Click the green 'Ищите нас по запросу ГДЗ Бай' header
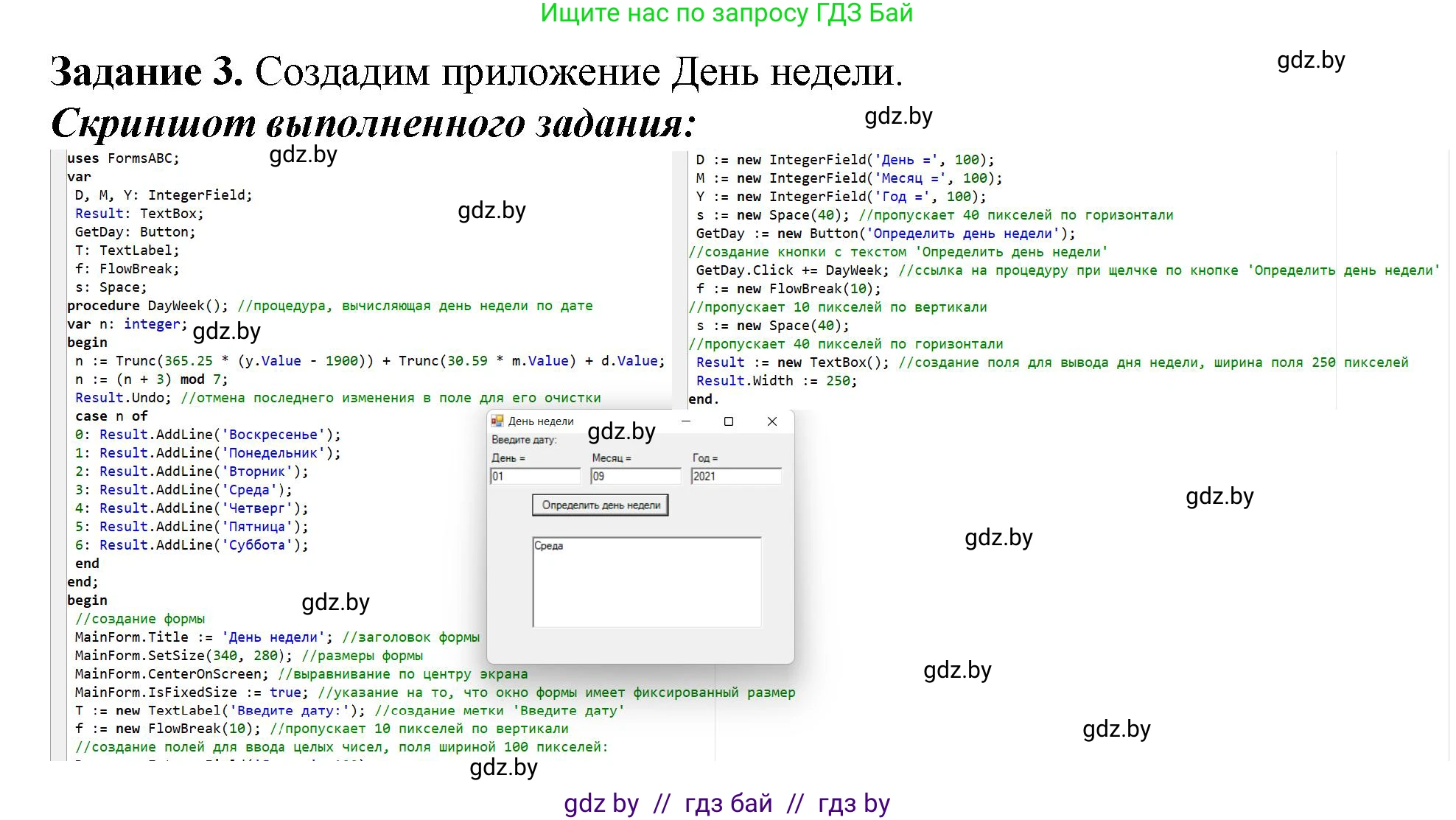Image resolution: width=1456 pixels, height=820 pixels. (726, 13)
